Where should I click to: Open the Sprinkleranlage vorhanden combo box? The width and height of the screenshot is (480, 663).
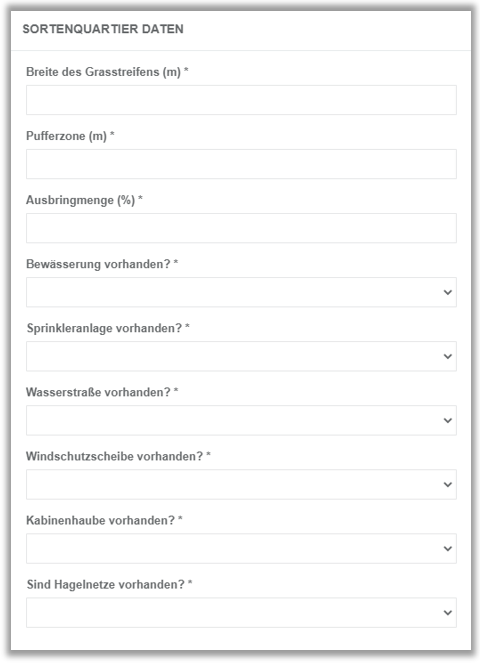tap(241, 356)
